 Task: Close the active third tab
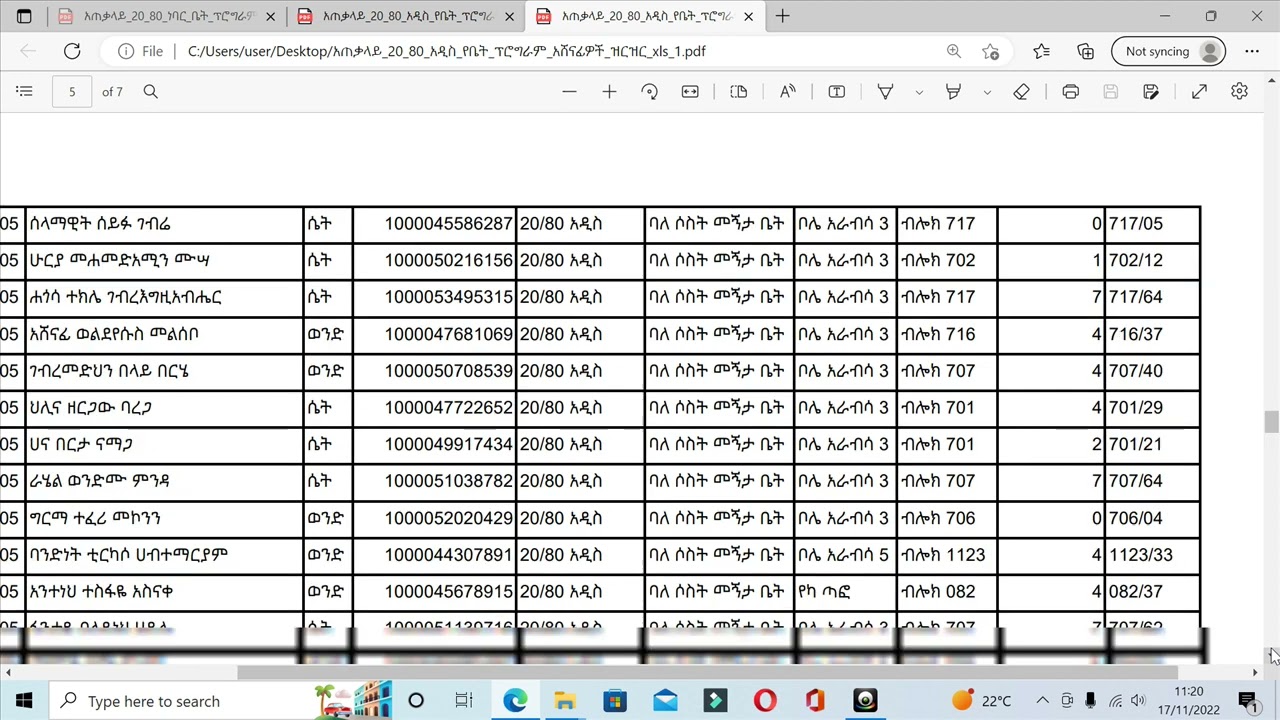748,16
